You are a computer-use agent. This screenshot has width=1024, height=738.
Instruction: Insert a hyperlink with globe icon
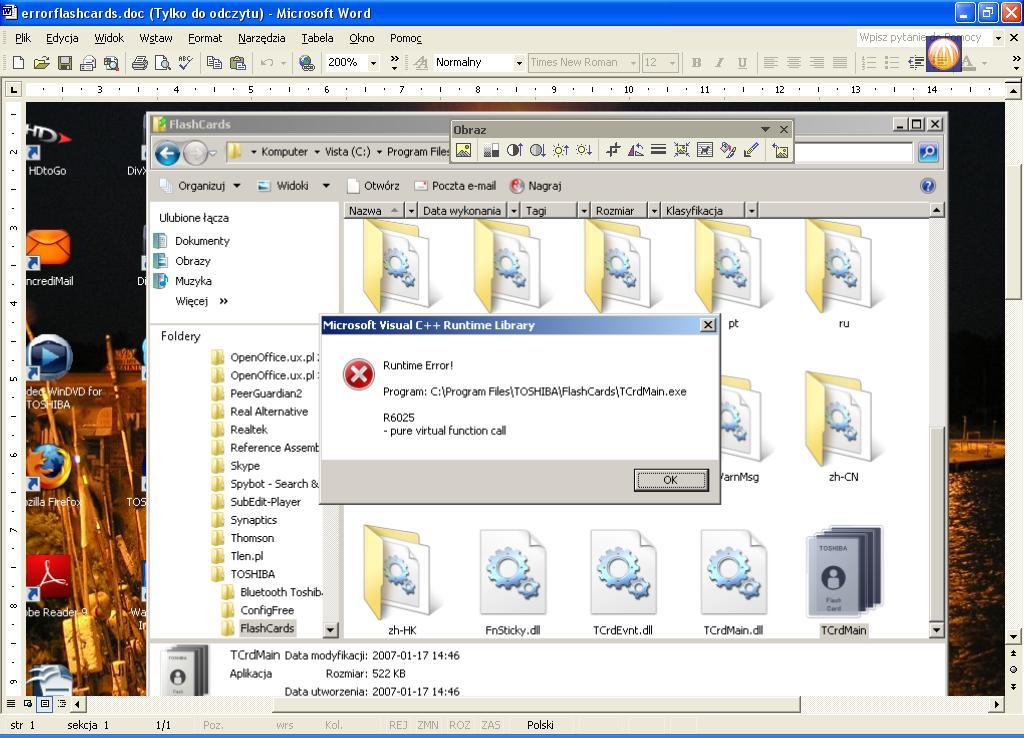306,63
